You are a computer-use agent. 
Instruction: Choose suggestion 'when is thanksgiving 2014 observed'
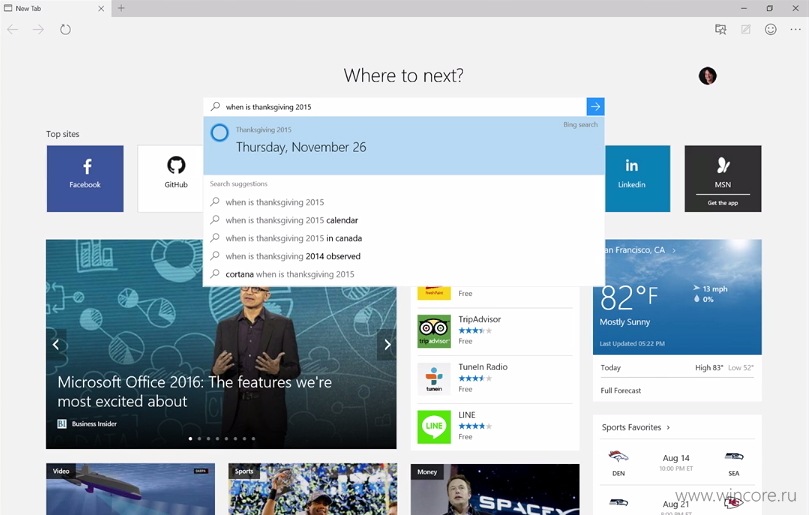point(404,256)
